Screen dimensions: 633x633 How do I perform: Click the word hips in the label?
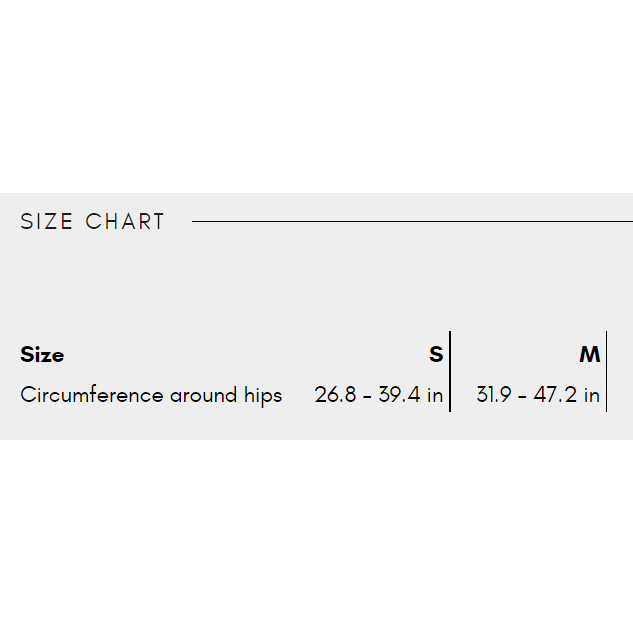pyautogui.click(x=263, y=395)
